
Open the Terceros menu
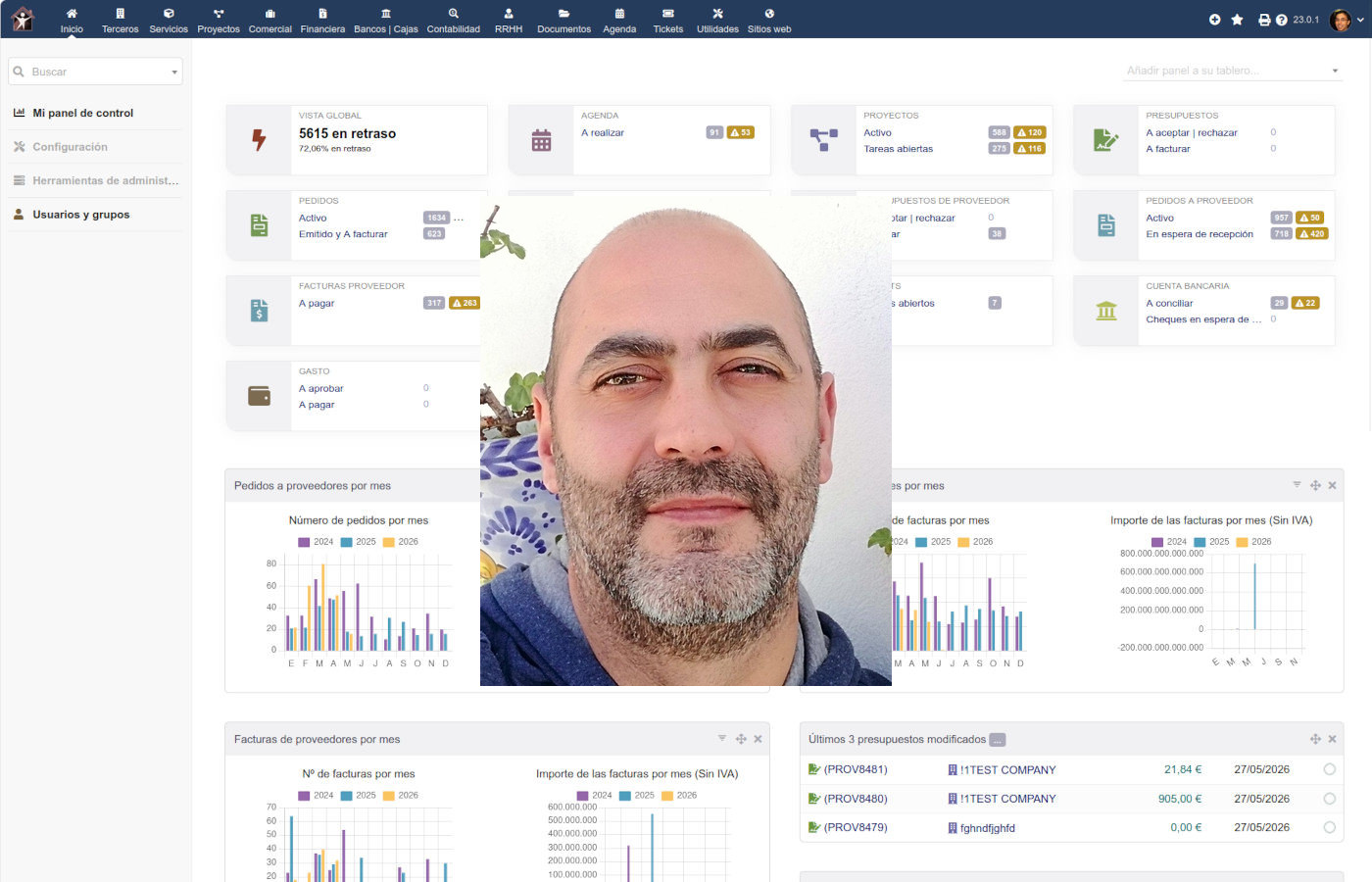coord(120,20)
